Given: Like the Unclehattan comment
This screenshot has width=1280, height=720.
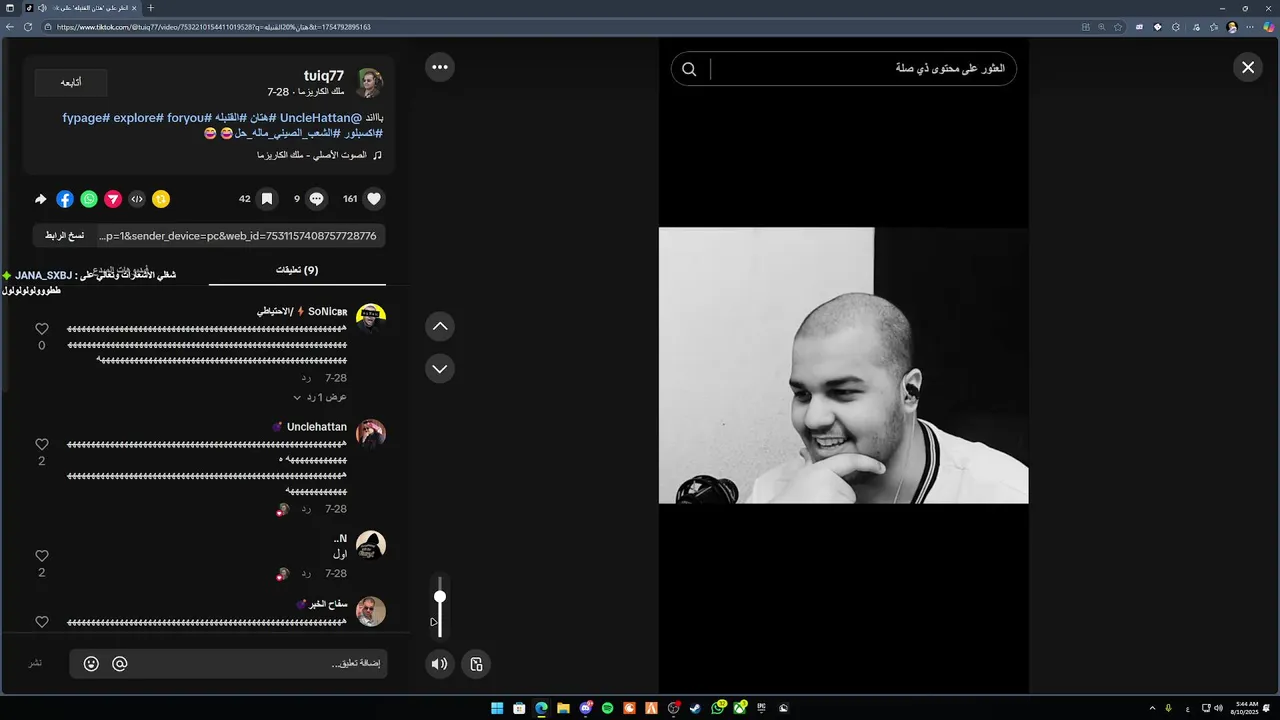Looking at the screenshot, I should point(42,445).
